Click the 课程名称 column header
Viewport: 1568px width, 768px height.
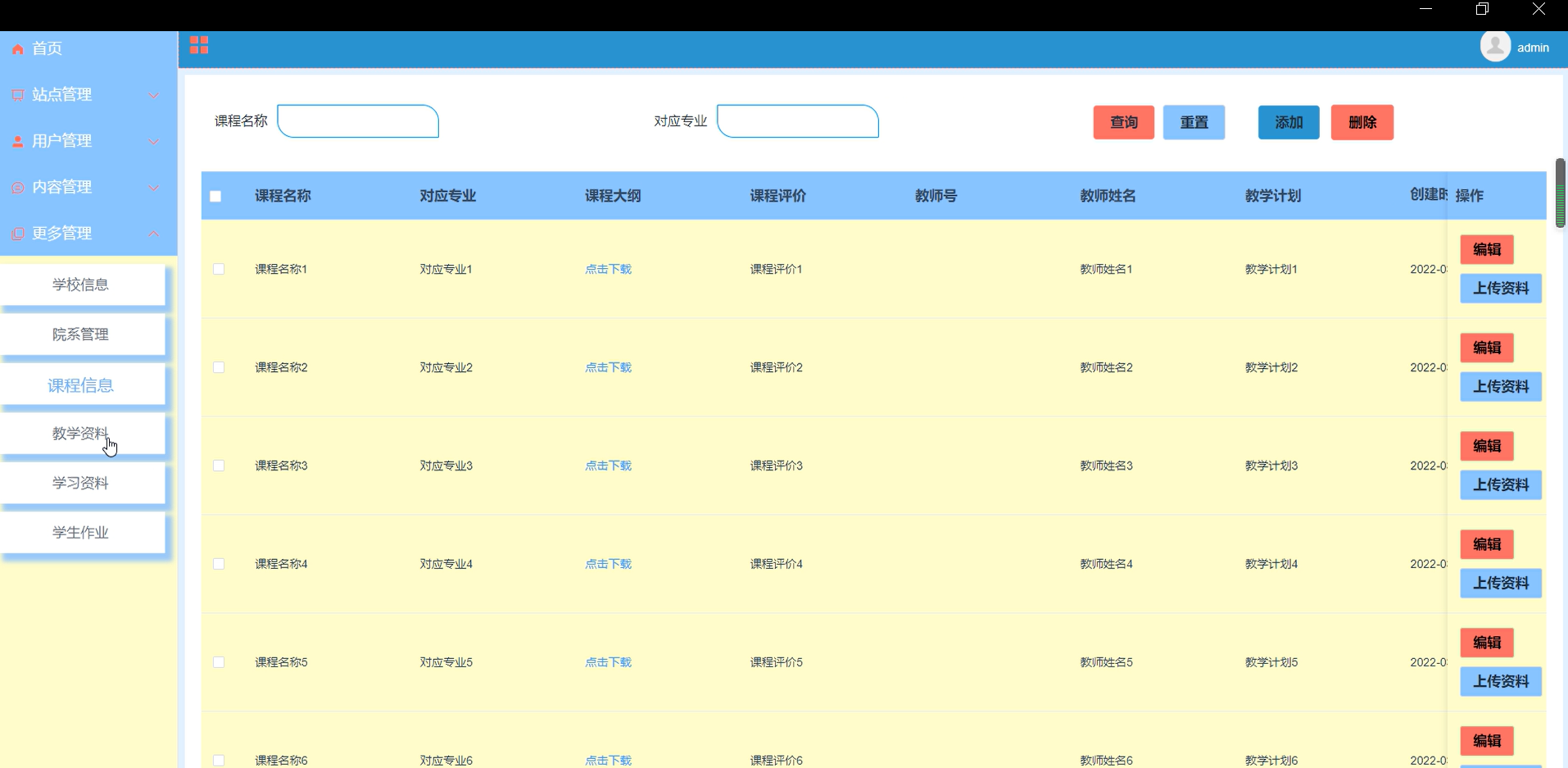click(283, 196)
